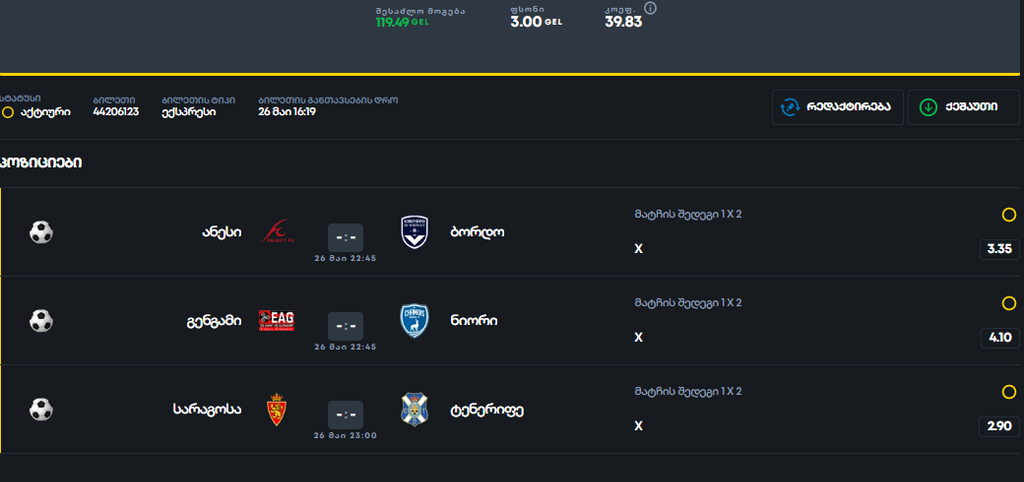Click the ნიორი team crest
Screen dimensions: 1024x482
[414, 321]
